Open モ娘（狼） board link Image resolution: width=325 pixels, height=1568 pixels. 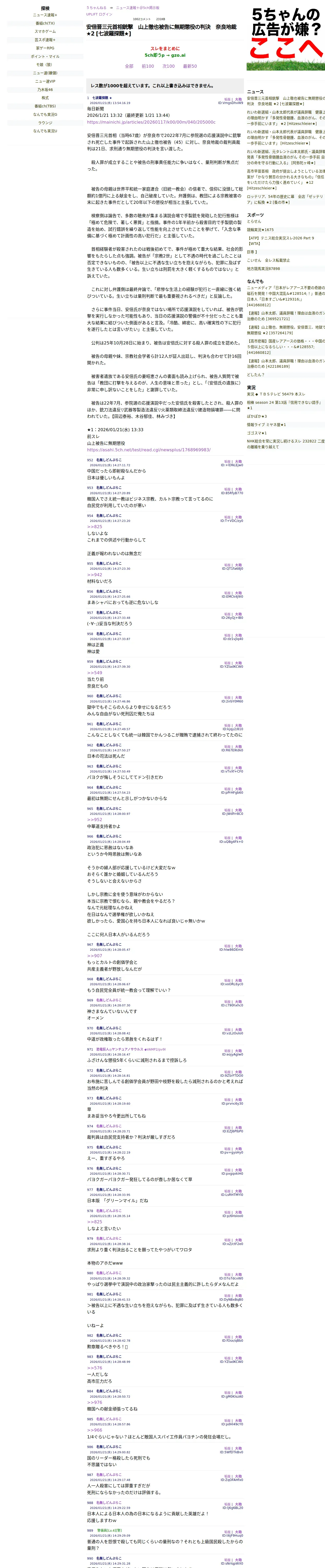[x=45, y=65]
